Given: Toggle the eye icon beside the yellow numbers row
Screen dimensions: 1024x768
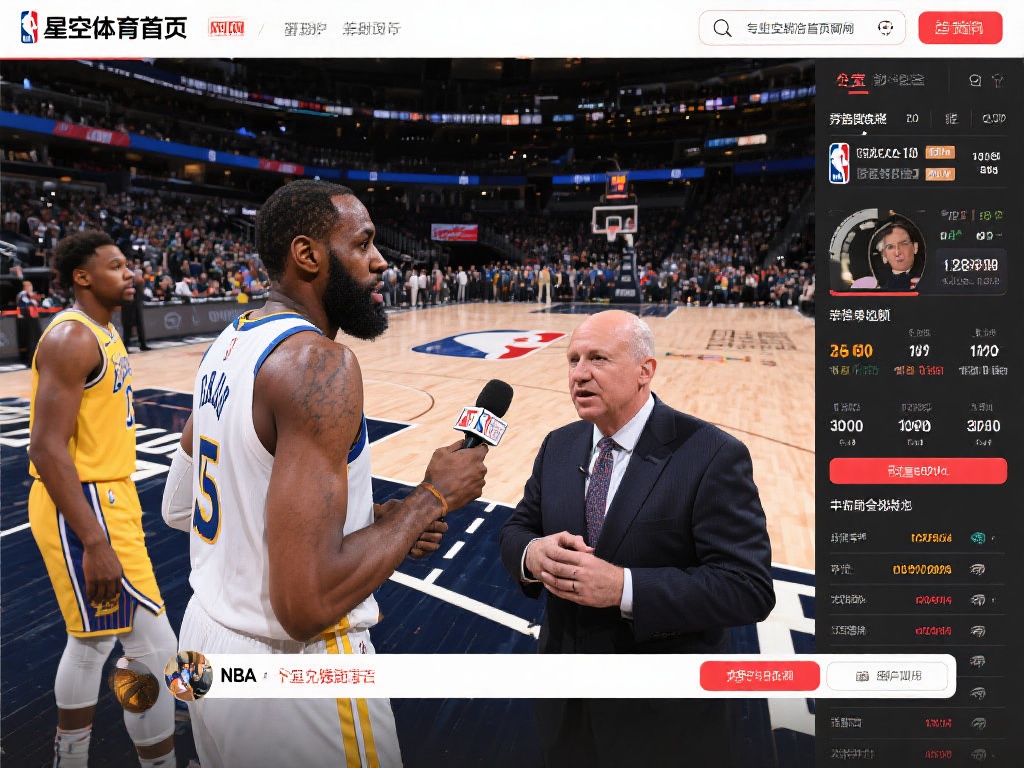Looking at the screenshot, I should point(977,569).
